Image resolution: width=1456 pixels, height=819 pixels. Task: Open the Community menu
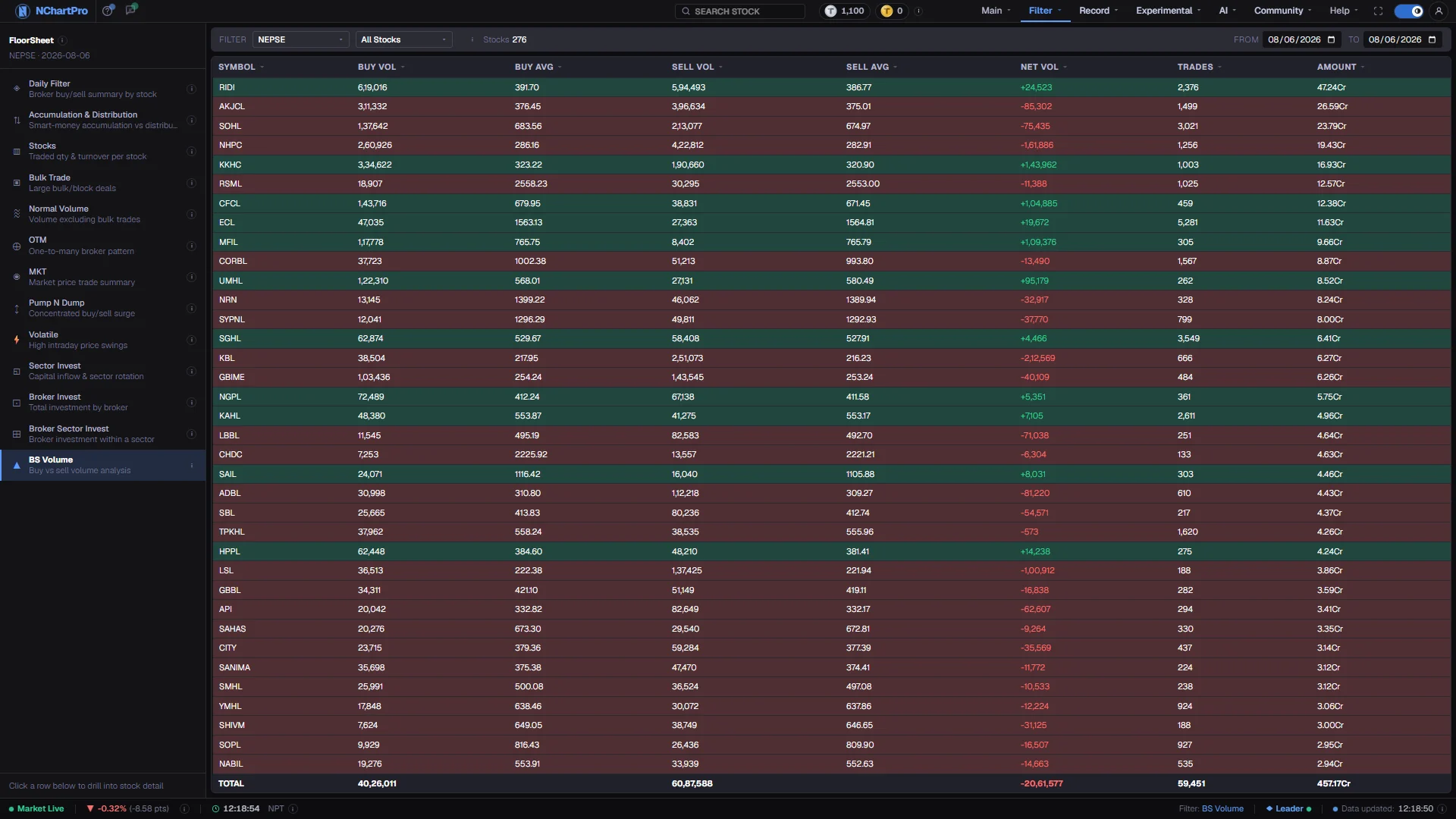[x=1283, y=11]
